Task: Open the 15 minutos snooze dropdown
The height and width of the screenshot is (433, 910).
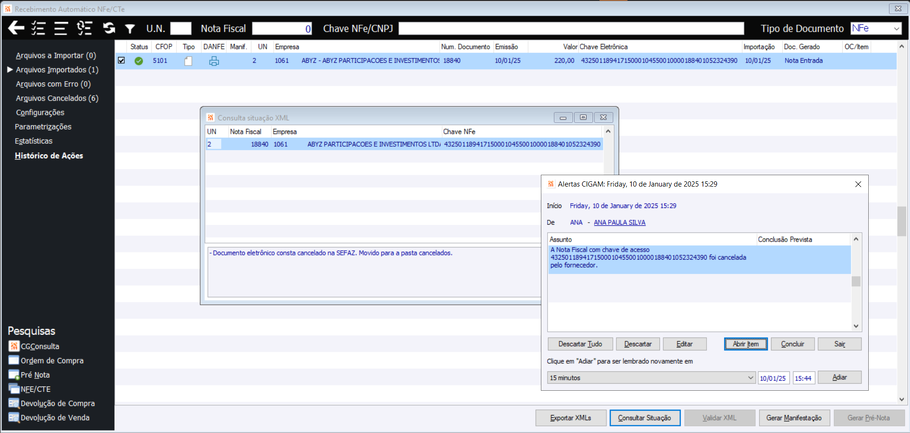Action: pos(651,378)
